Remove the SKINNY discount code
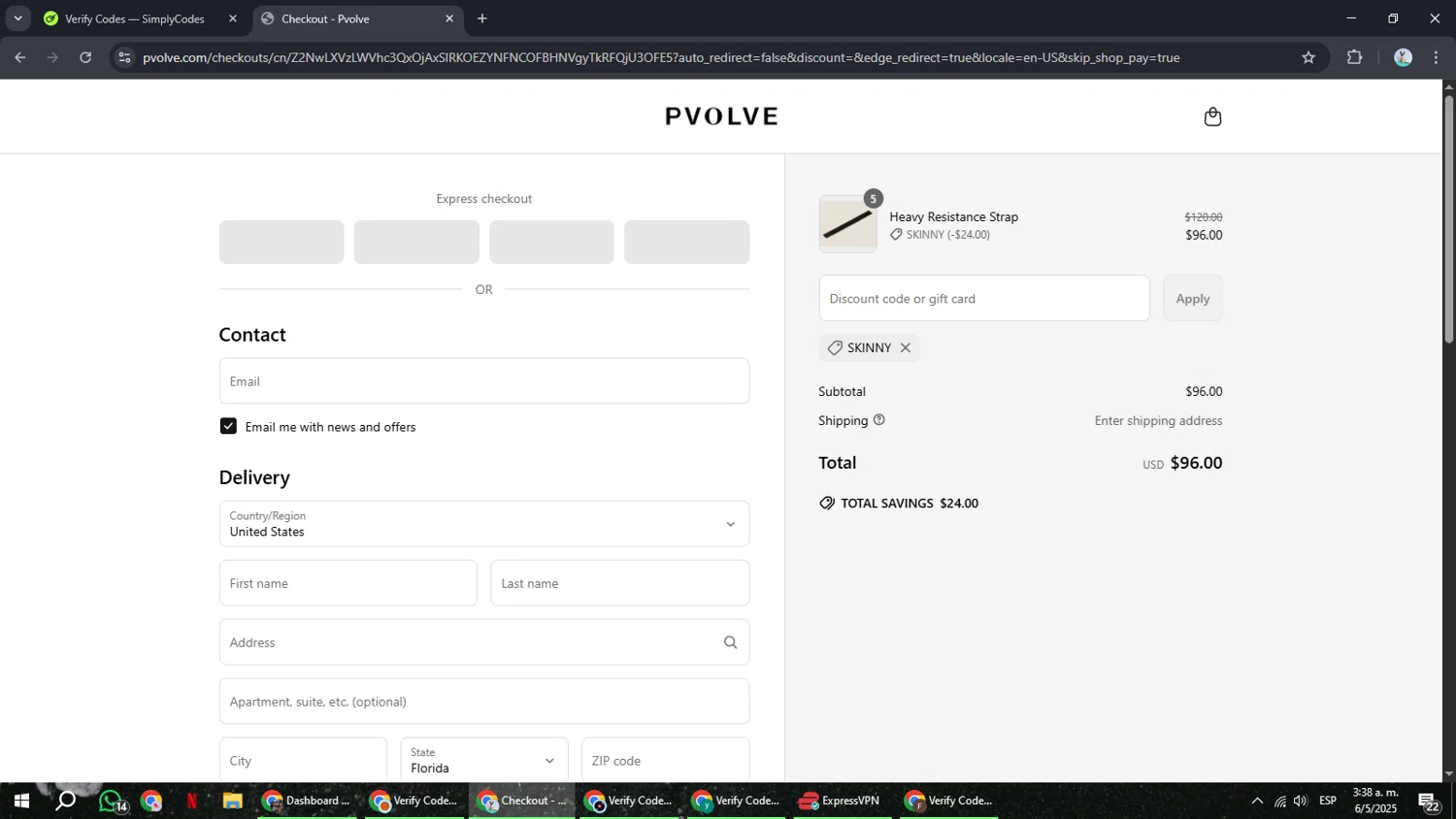 (906, 347)
